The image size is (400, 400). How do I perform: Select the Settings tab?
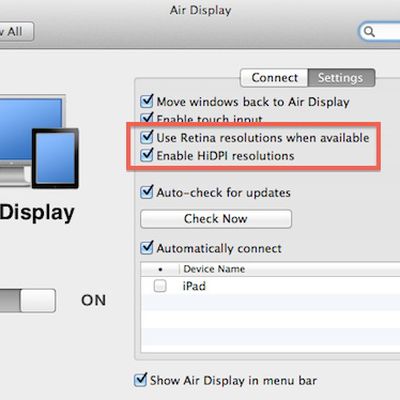point(341,78)
